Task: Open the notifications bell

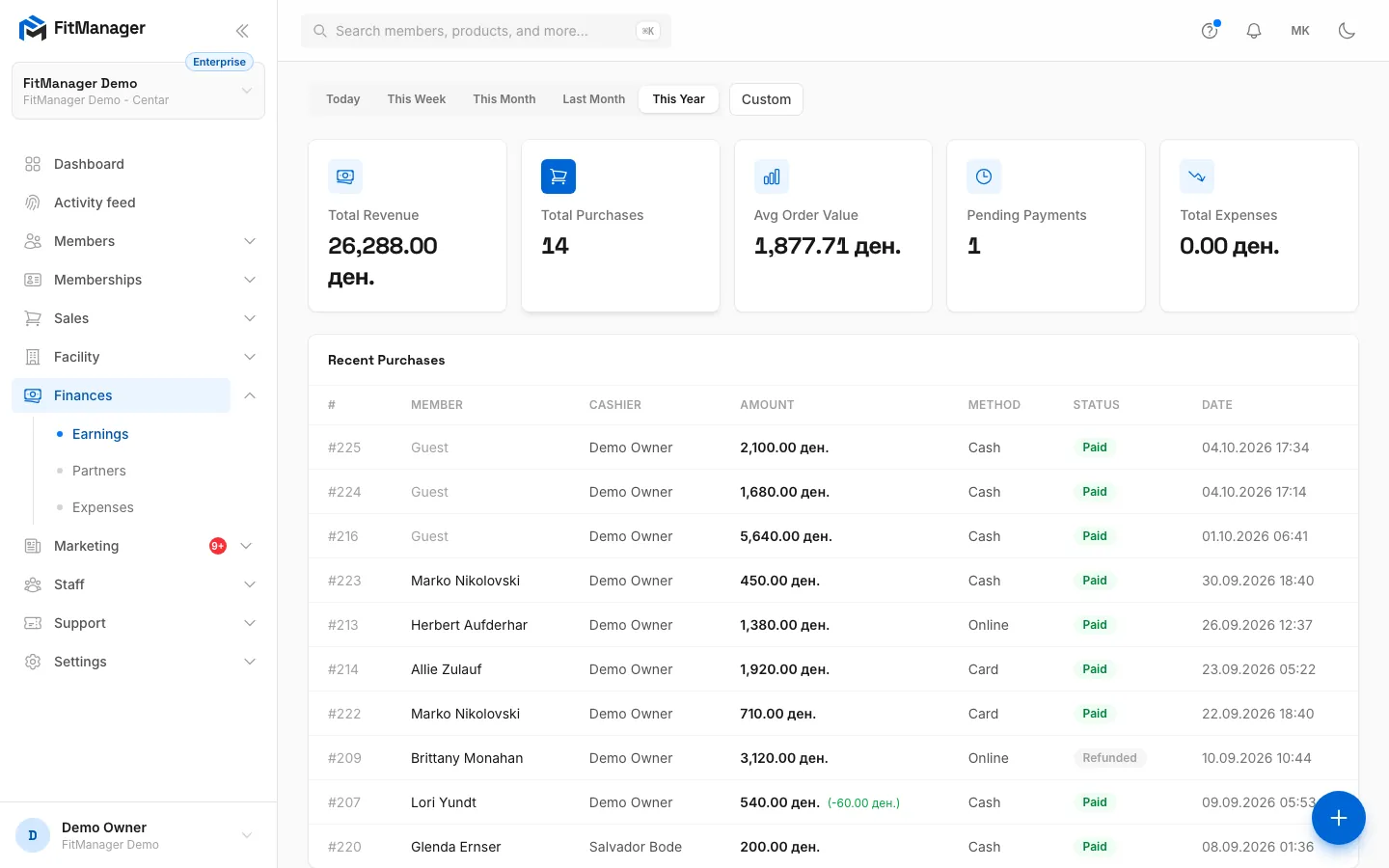Action: point(1254,31)
